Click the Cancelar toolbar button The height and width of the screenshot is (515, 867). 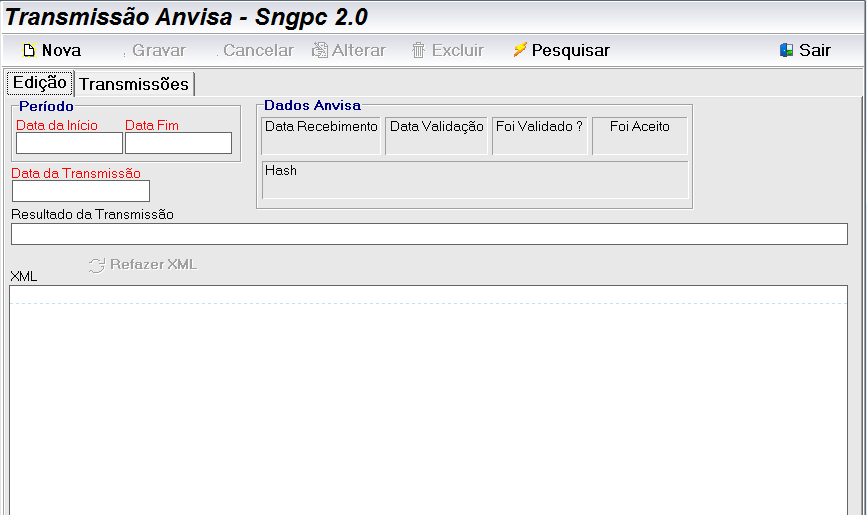point(255,50)
